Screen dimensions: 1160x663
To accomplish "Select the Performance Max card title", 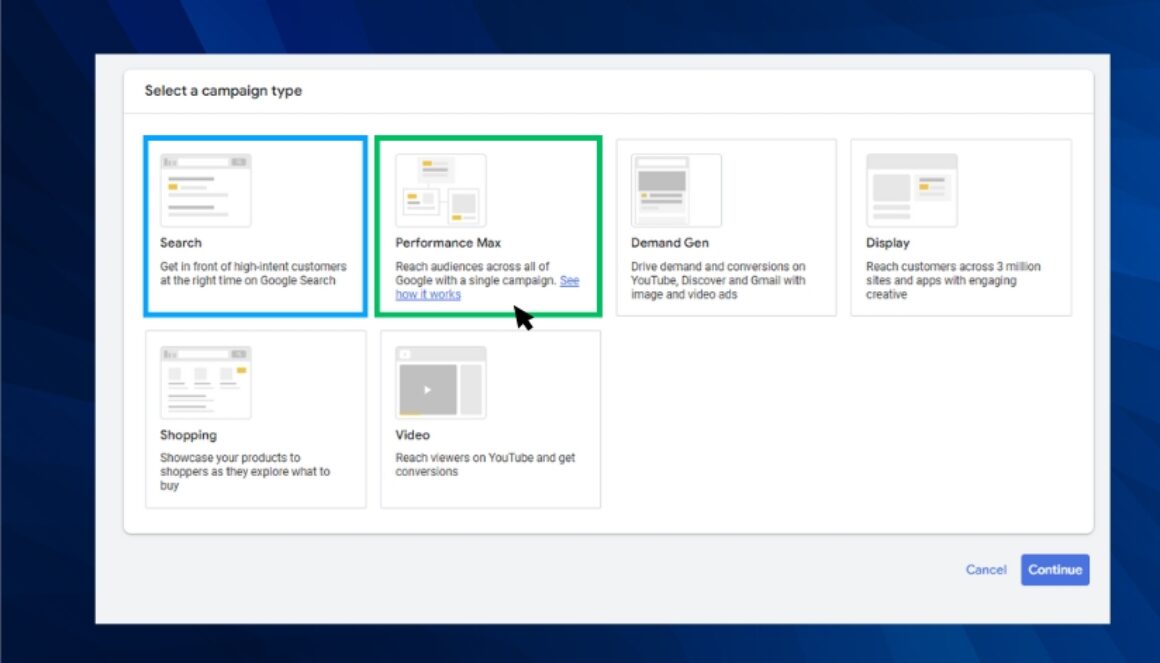I will click(x=448, y=243).
